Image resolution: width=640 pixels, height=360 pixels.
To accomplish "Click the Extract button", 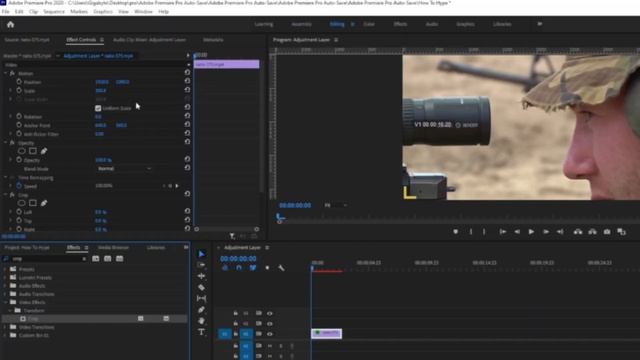I will [592, 231].
